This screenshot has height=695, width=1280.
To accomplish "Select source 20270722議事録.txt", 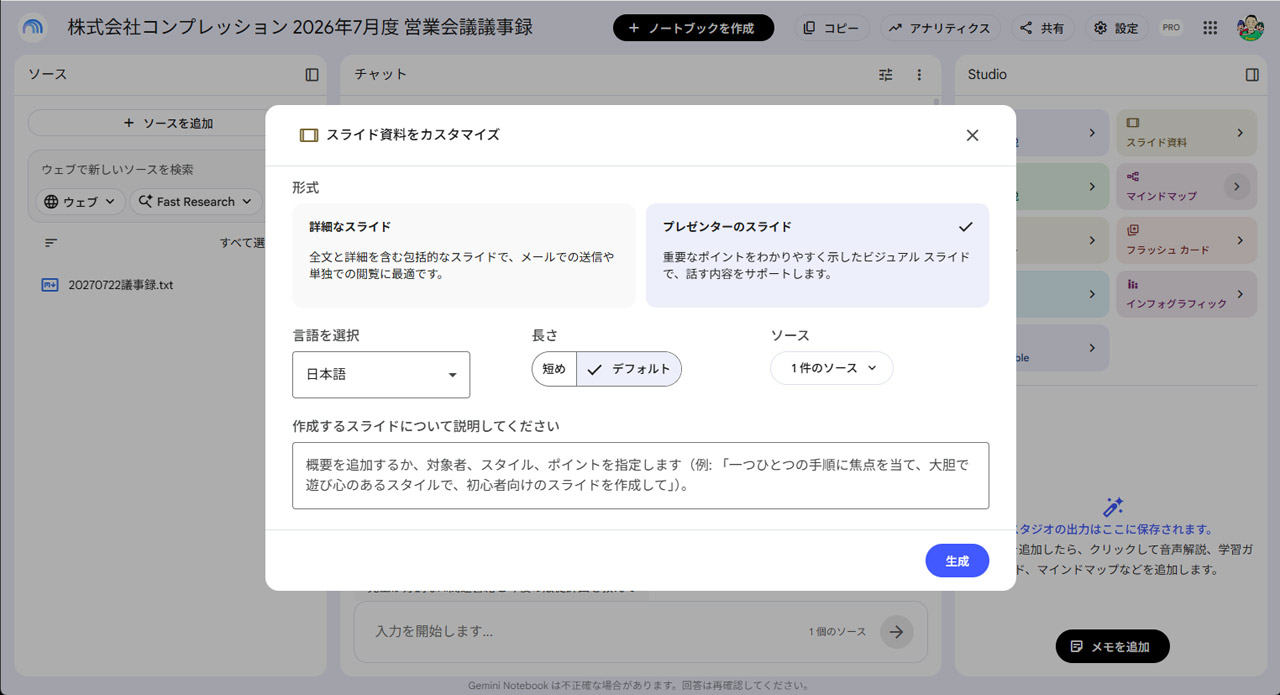I will (x=121, y=285).
